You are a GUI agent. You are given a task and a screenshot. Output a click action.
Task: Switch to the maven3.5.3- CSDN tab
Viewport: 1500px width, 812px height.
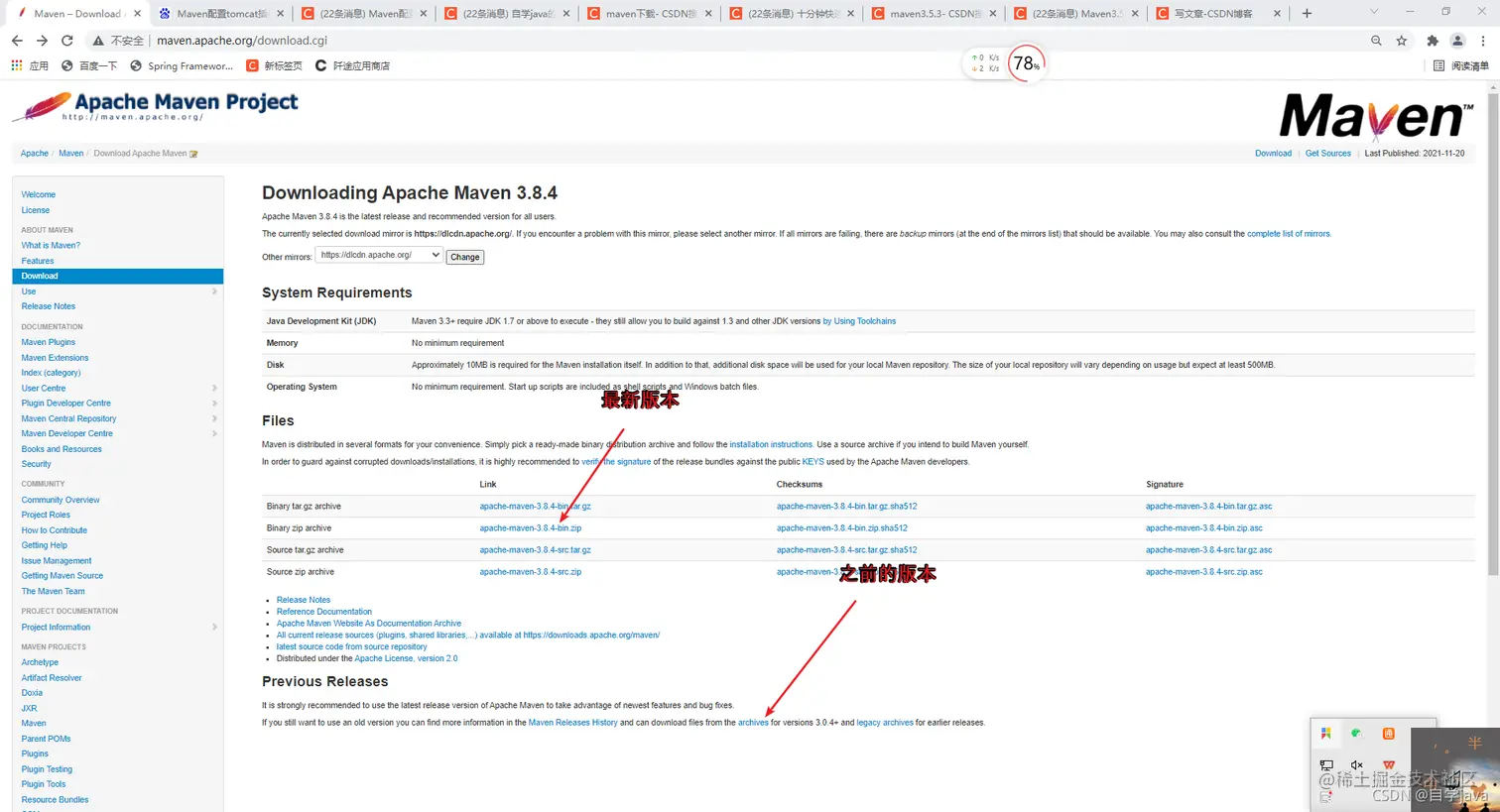[x=933, y=14]
